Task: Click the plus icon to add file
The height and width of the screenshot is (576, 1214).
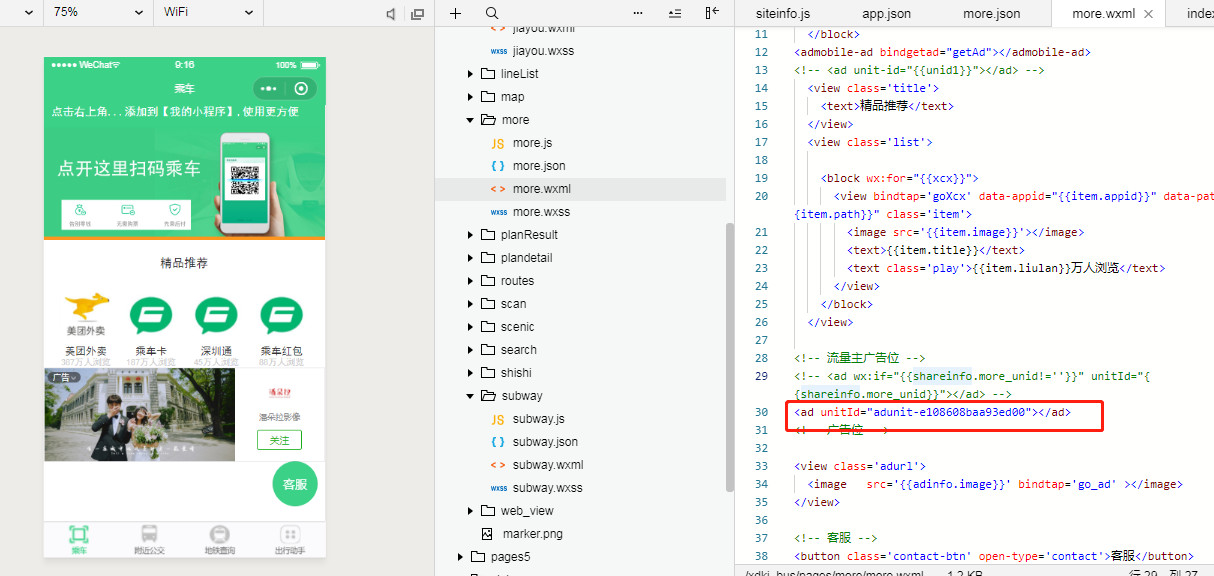Action: 456,13
